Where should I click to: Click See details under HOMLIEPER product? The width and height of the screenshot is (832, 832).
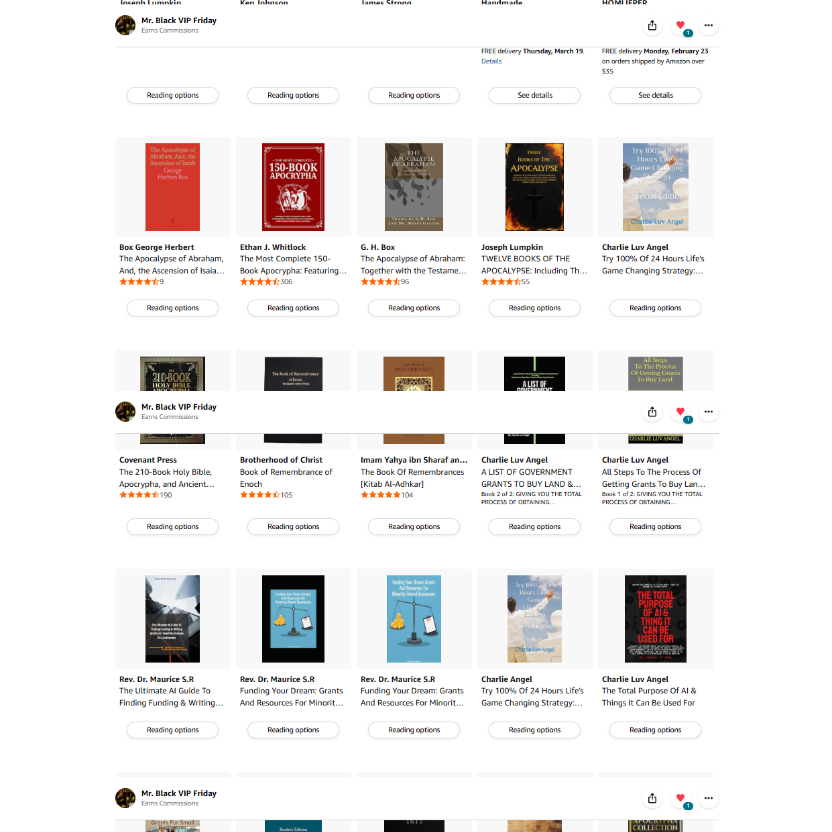point(655,96)
